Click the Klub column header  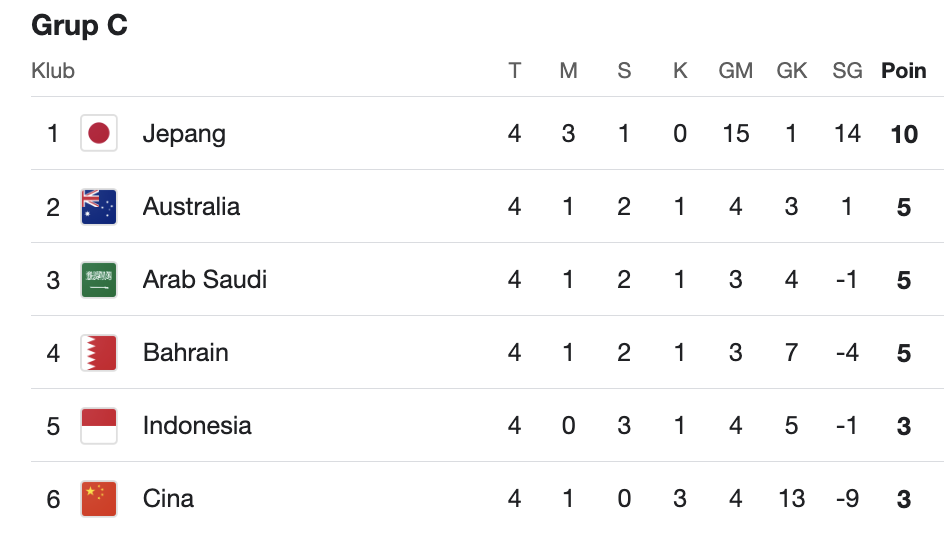point(53,70)
